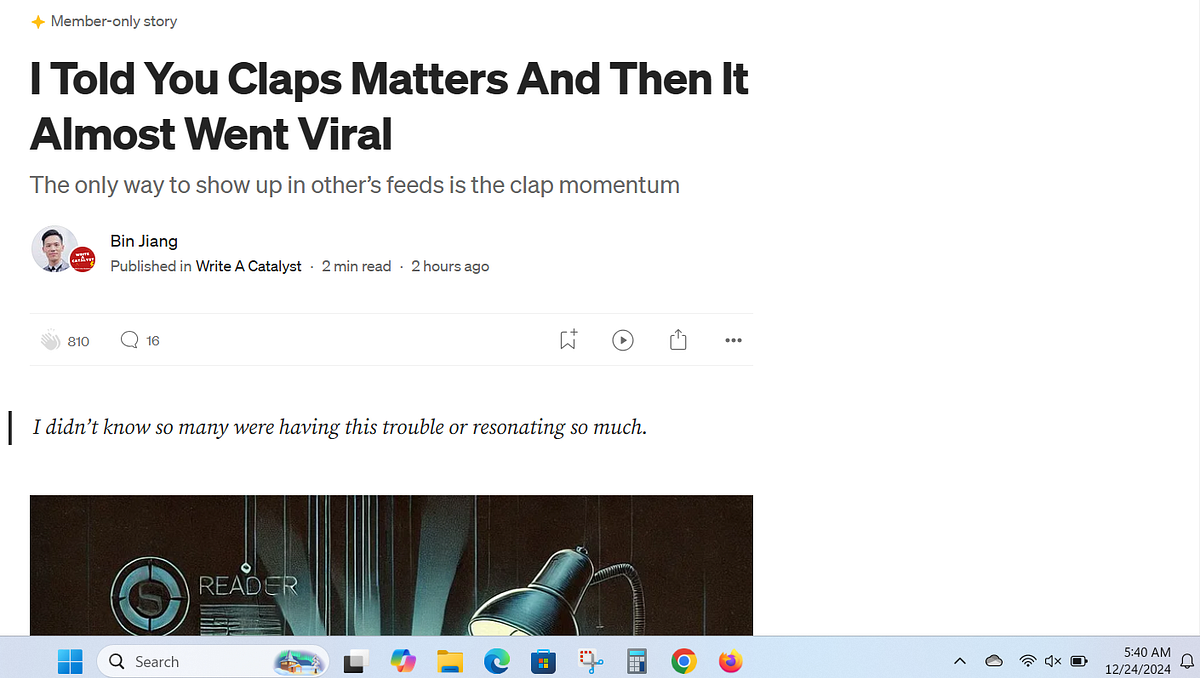Switch to Google Chrome in the taskbar

point(684,661)
